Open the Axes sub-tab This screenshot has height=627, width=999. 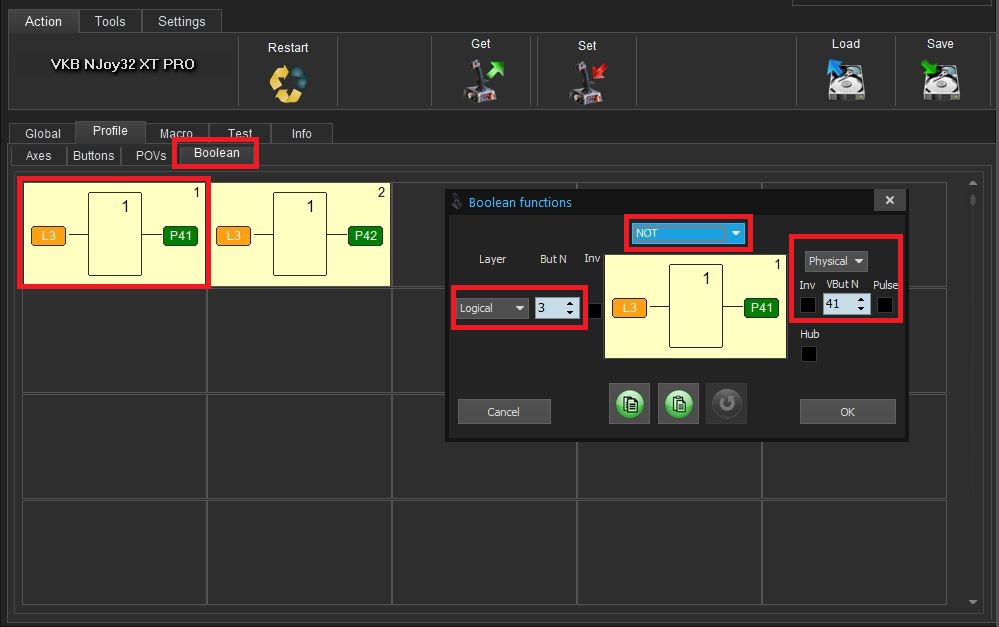click(x=39, y=156)
